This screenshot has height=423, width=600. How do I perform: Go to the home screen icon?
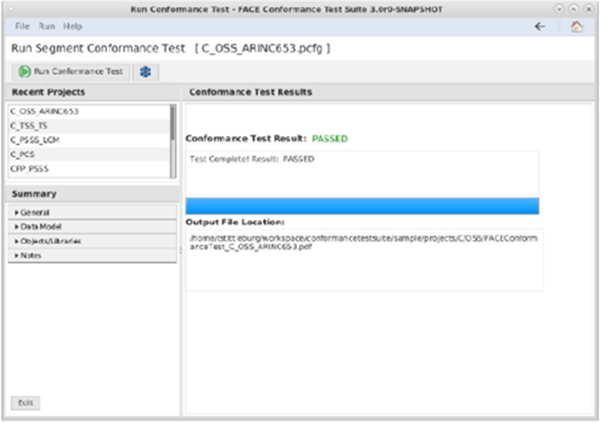pos(576,26)
